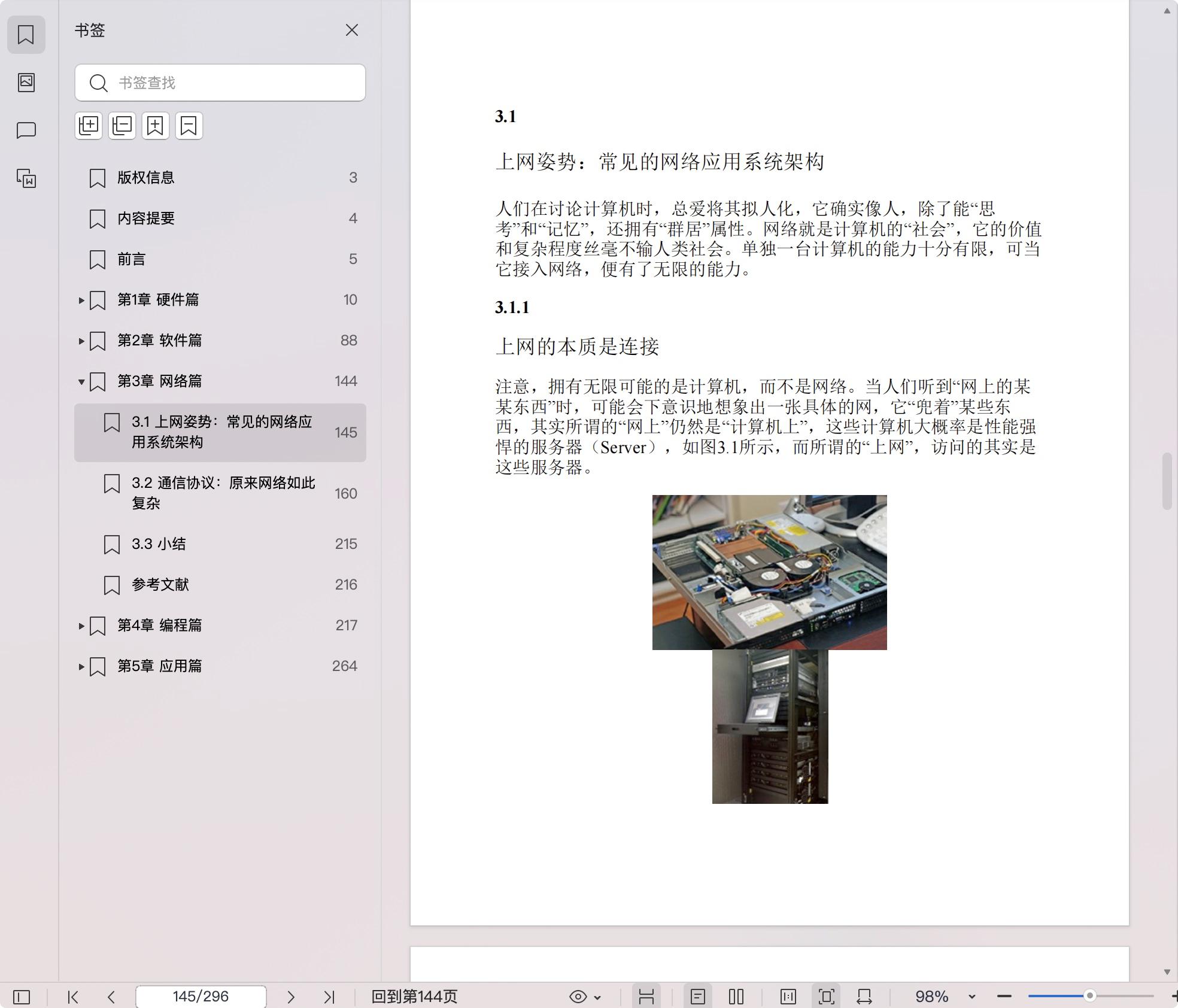Select bookmark 3.2 通信协议
Image resolution: width=1178 pixels, height=1008 pixels.
[220, 493]
